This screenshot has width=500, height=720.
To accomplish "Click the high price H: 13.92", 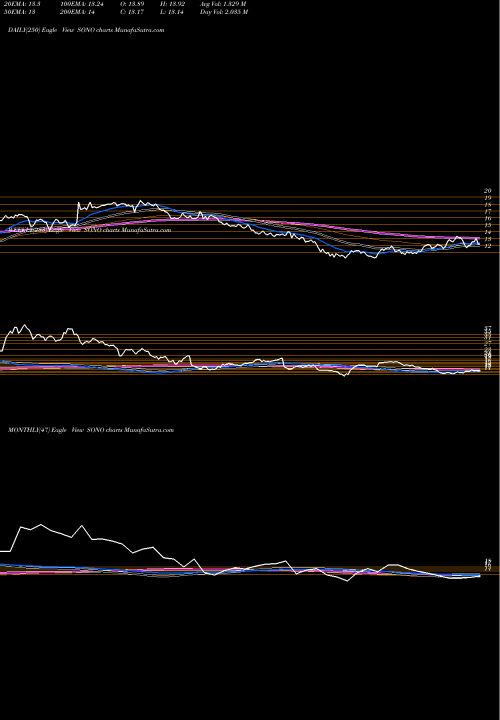I will 171,4.
